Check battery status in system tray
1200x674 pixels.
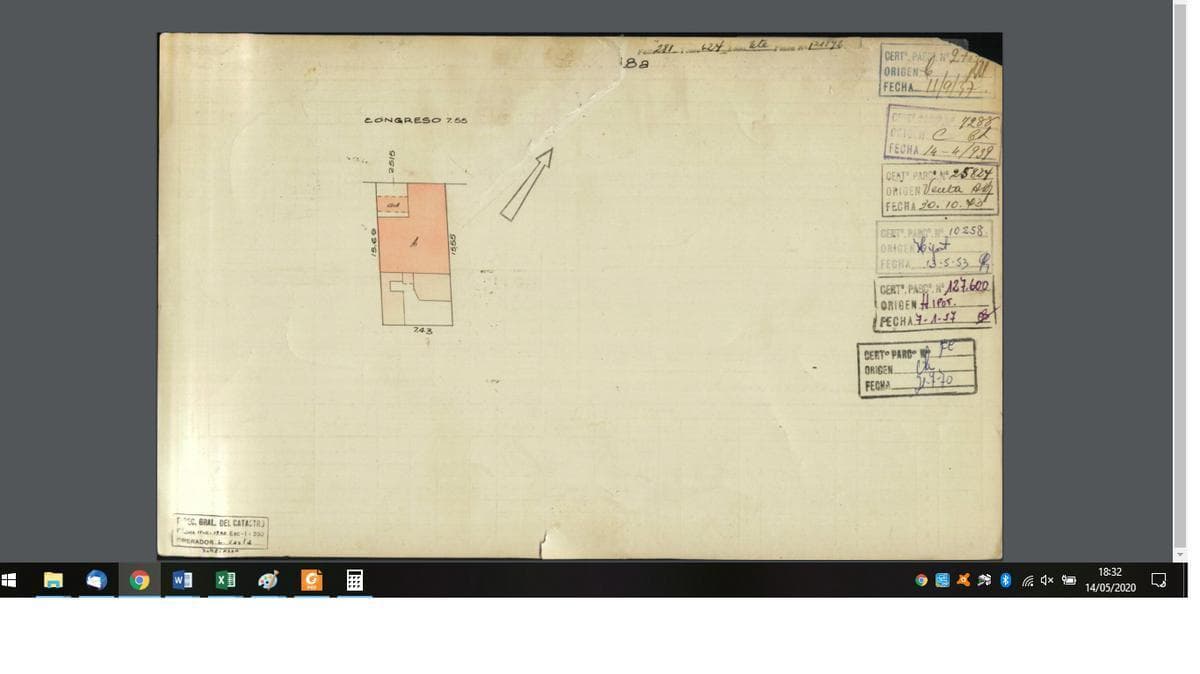1069,580
